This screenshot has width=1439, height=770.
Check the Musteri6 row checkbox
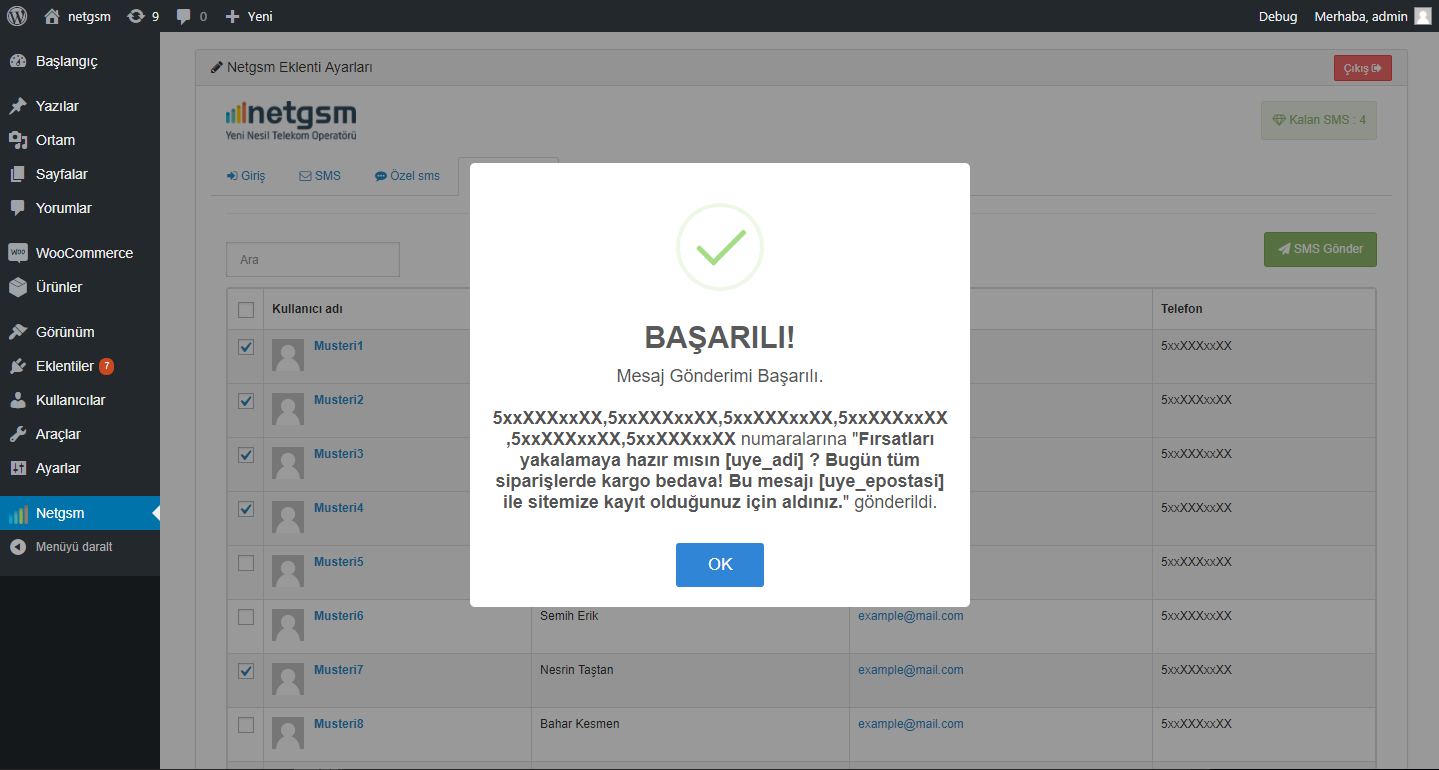246,617
